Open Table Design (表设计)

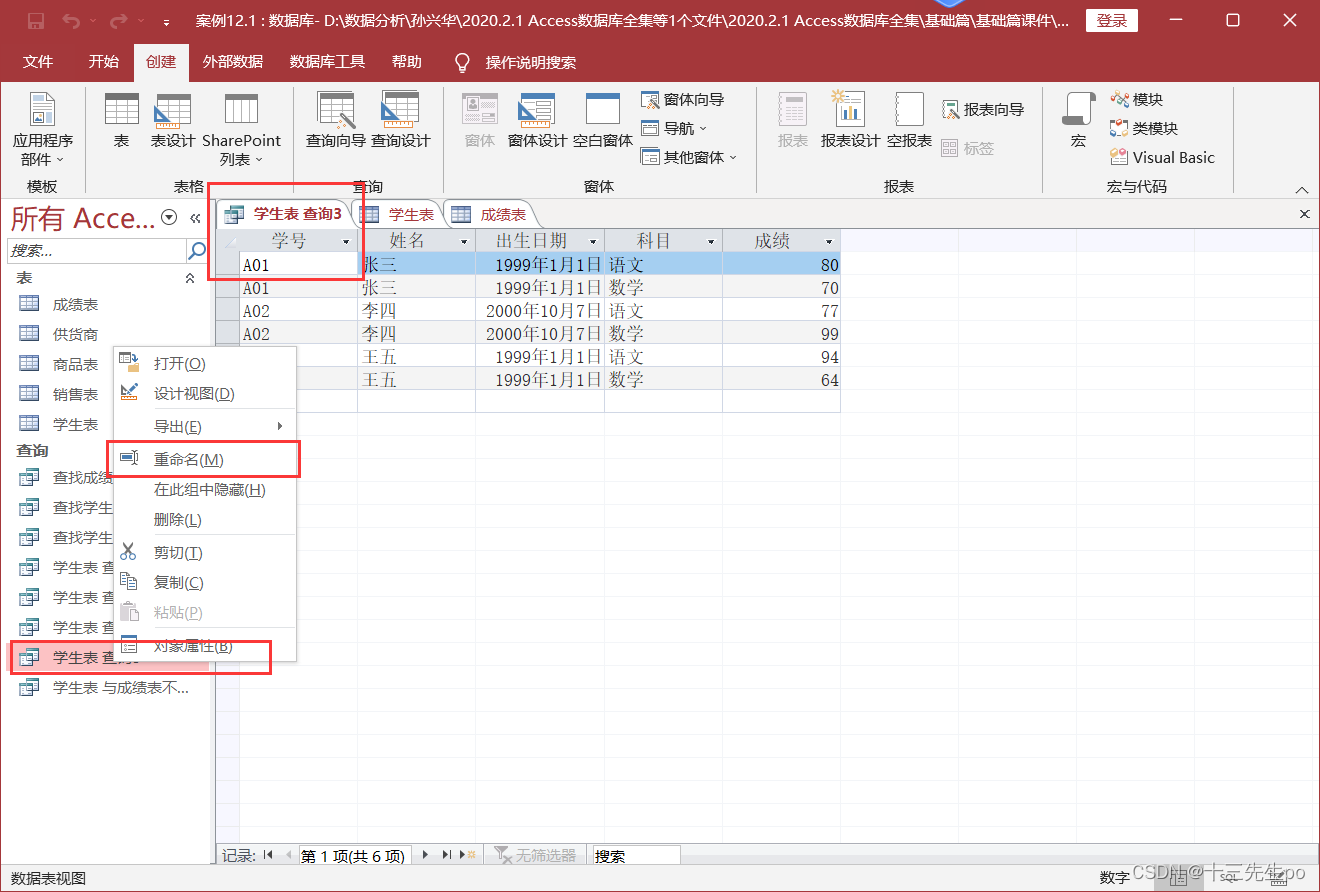point(173,121)
